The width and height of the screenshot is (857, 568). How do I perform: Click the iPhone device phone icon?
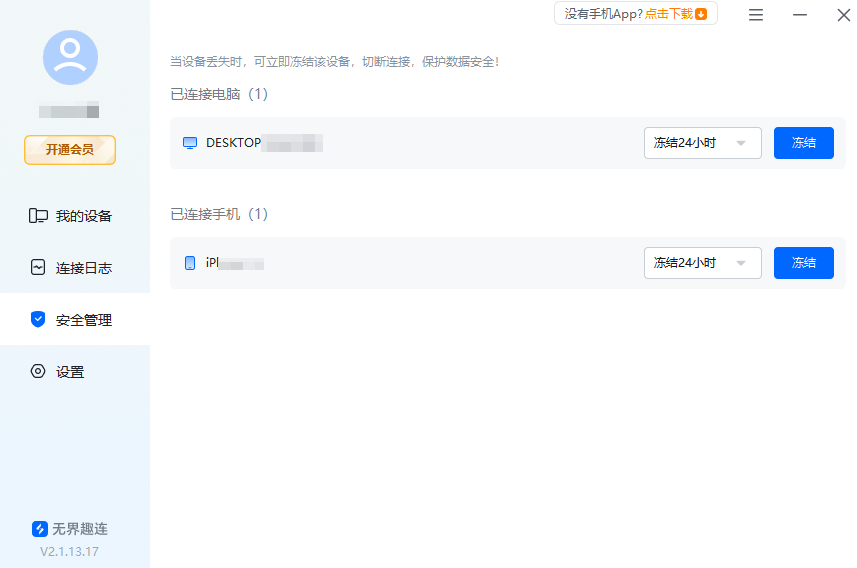pos(190,263)
